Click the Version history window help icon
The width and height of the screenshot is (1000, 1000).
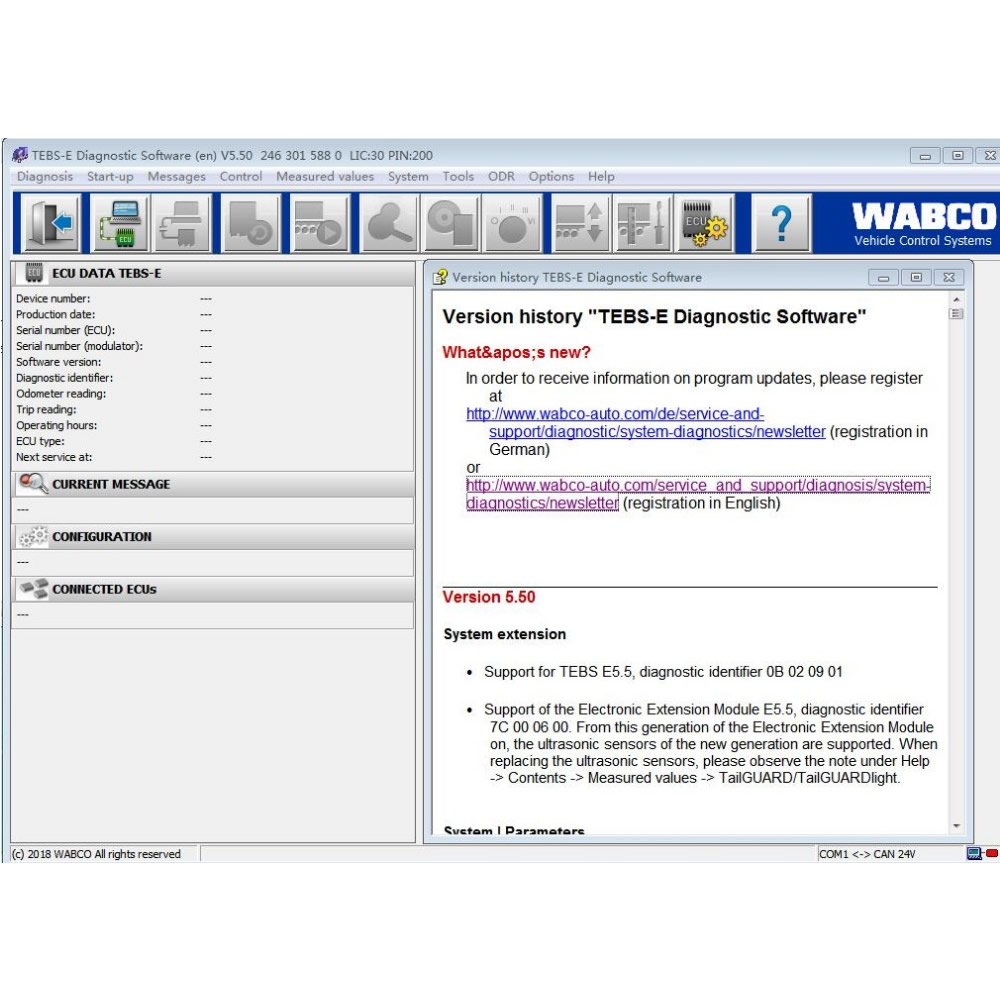coord(440,277)
